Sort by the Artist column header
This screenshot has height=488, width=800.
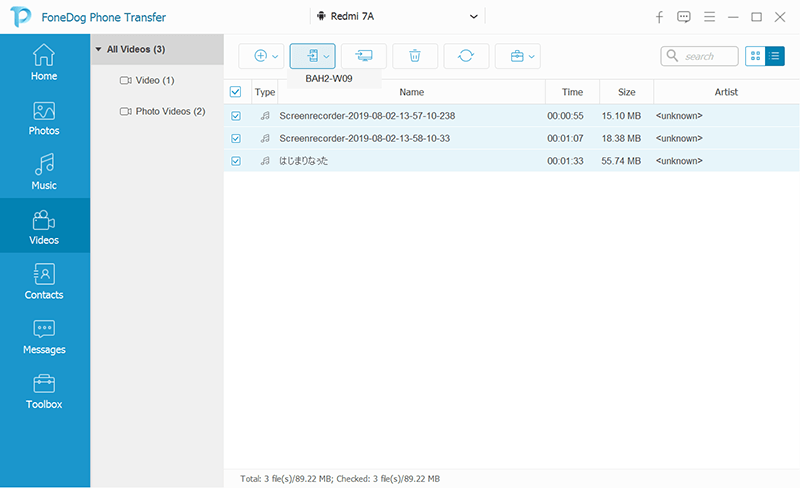tap(726, 92)
